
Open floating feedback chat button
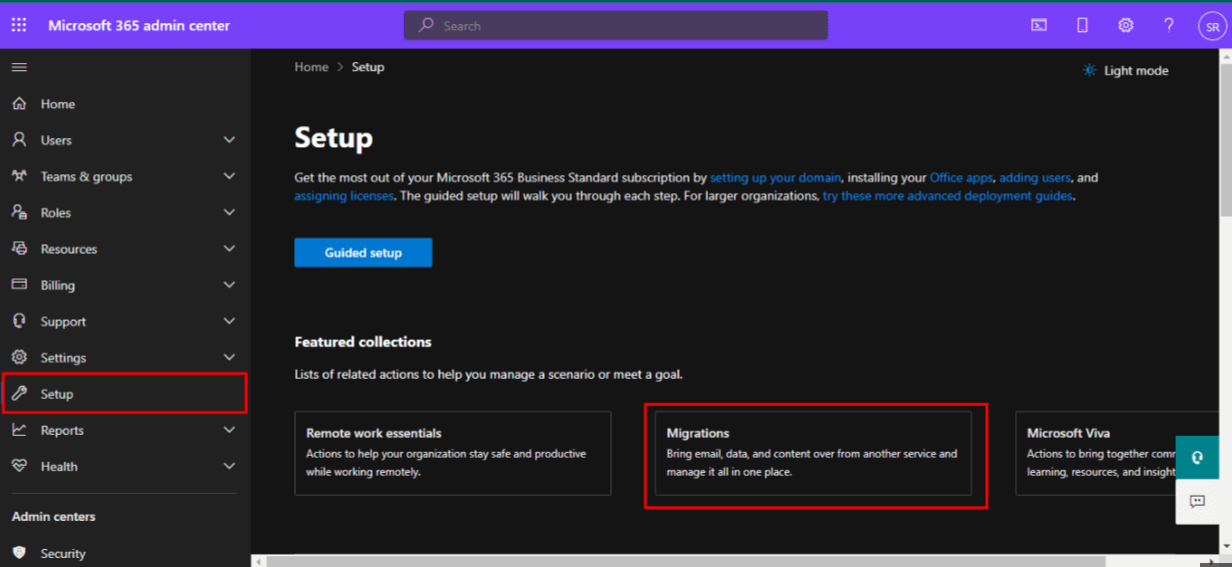coord(1197,501)
